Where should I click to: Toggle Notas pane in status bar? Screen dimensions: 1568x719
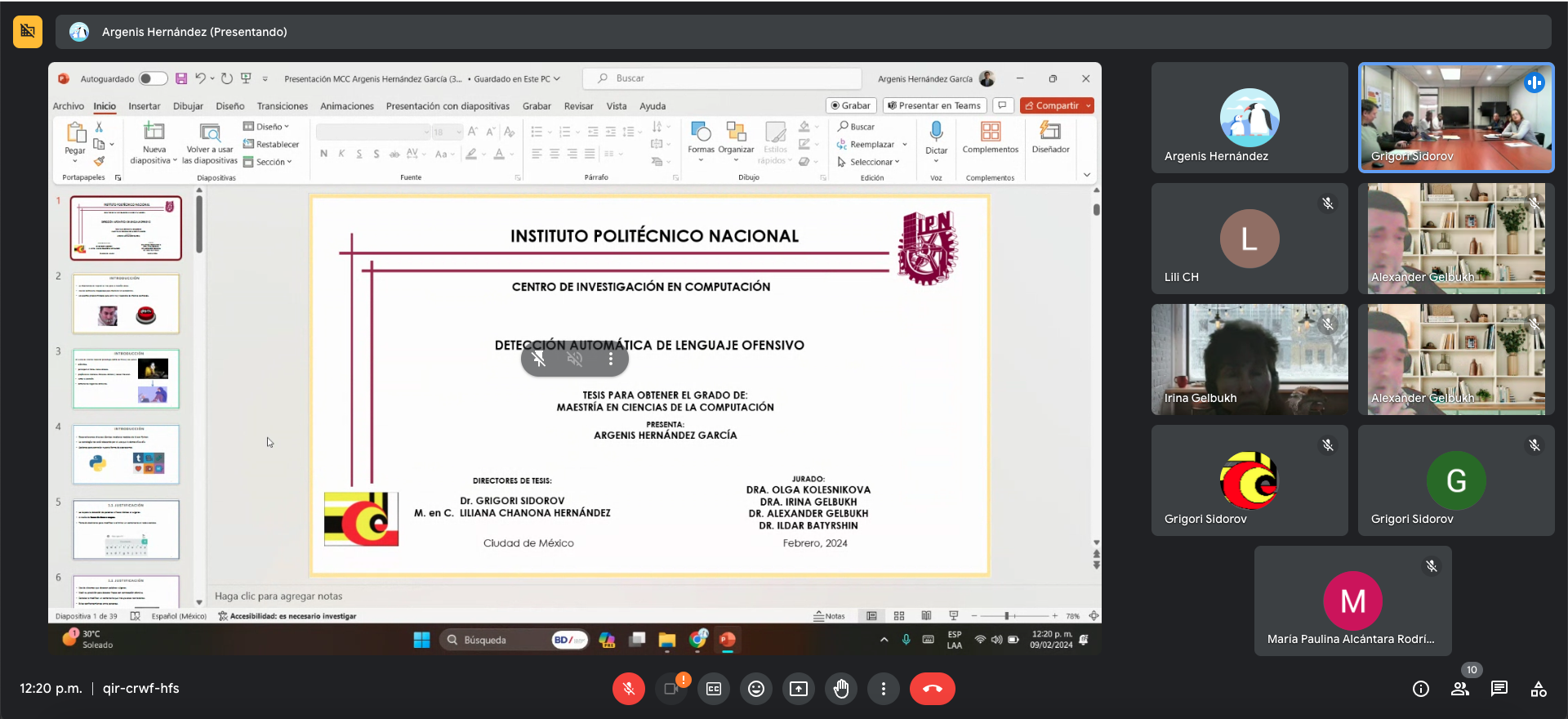pyautogui.click(x=829, y=616)
